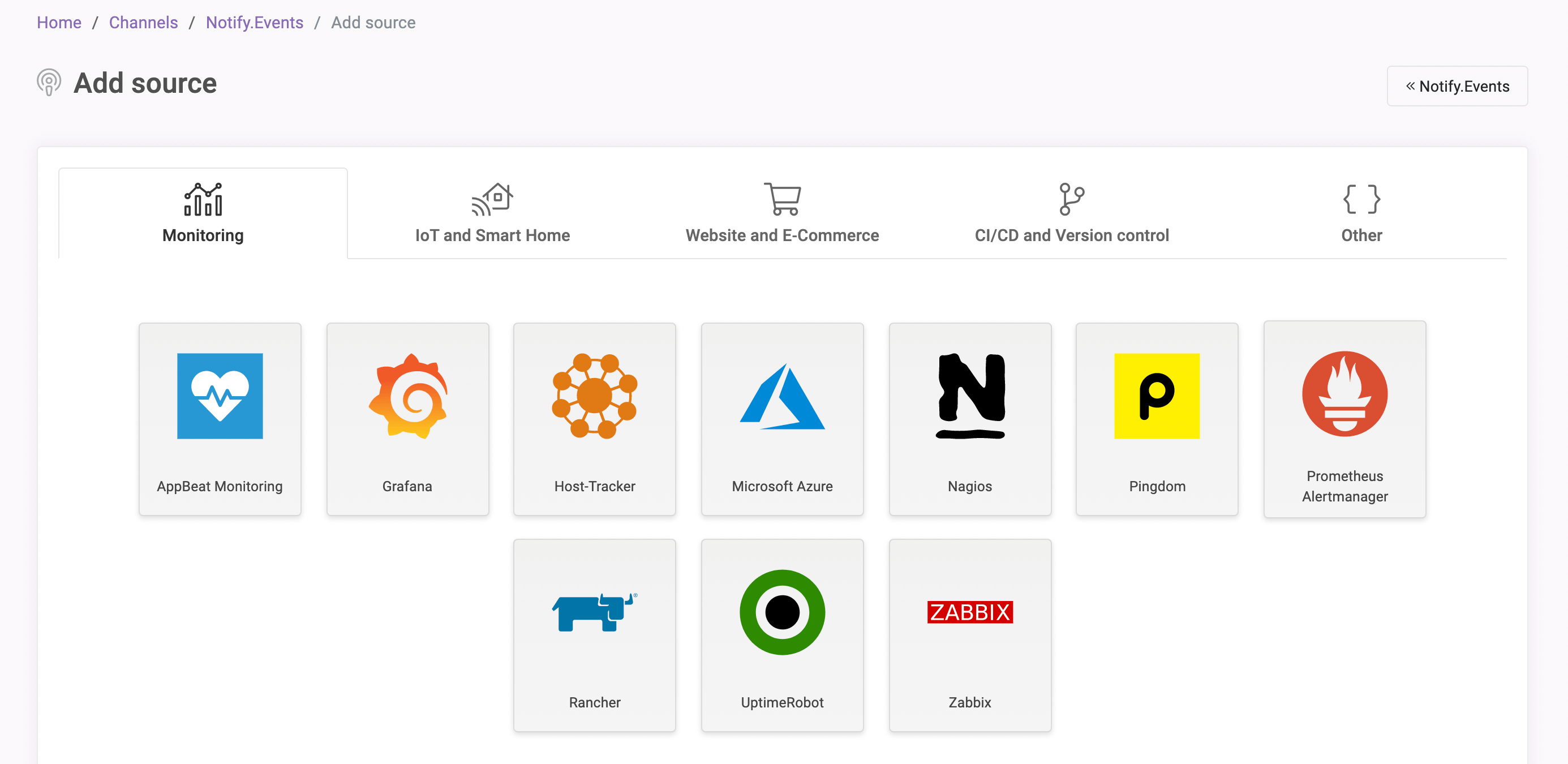The width and height of the screenshot is (1568, 764).
Task: Open the IoT and Smart Home tab
Action: (492, 213)
